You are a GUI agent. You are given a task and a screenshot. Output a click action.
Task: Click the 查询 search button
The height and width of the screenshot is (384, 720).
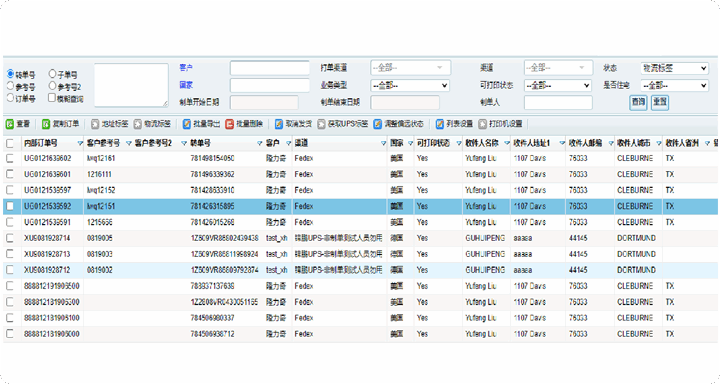638,102
